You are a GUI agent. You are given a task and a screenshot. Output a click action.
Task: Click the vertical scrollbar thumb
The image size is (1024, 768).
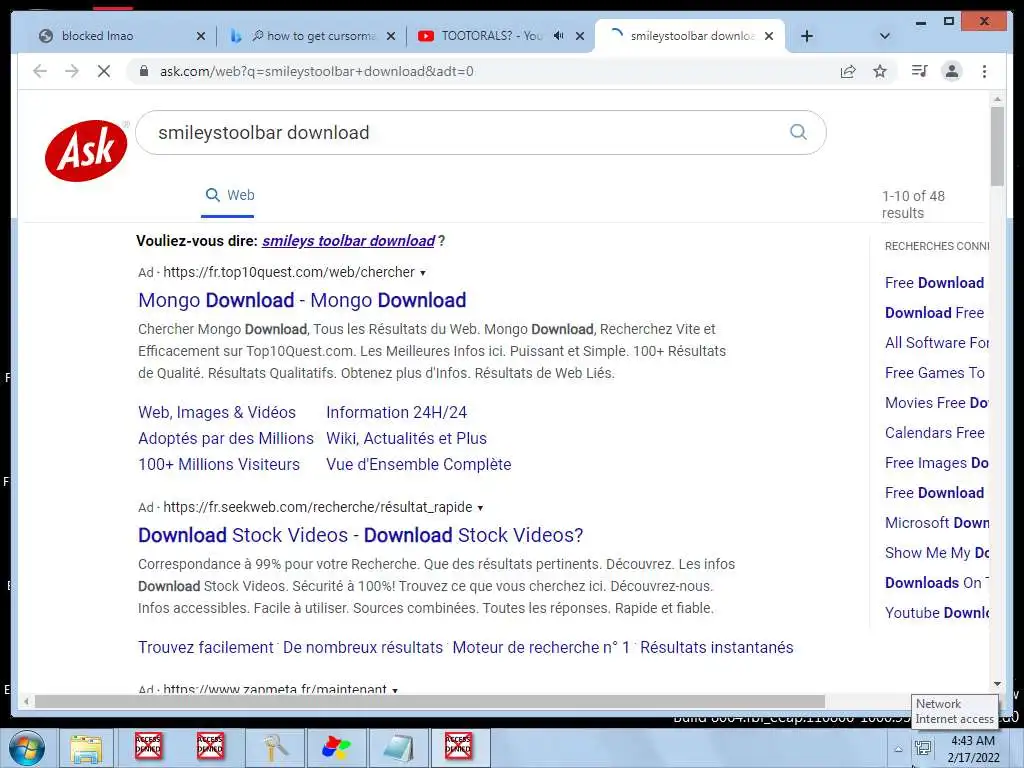coord(997,146)
